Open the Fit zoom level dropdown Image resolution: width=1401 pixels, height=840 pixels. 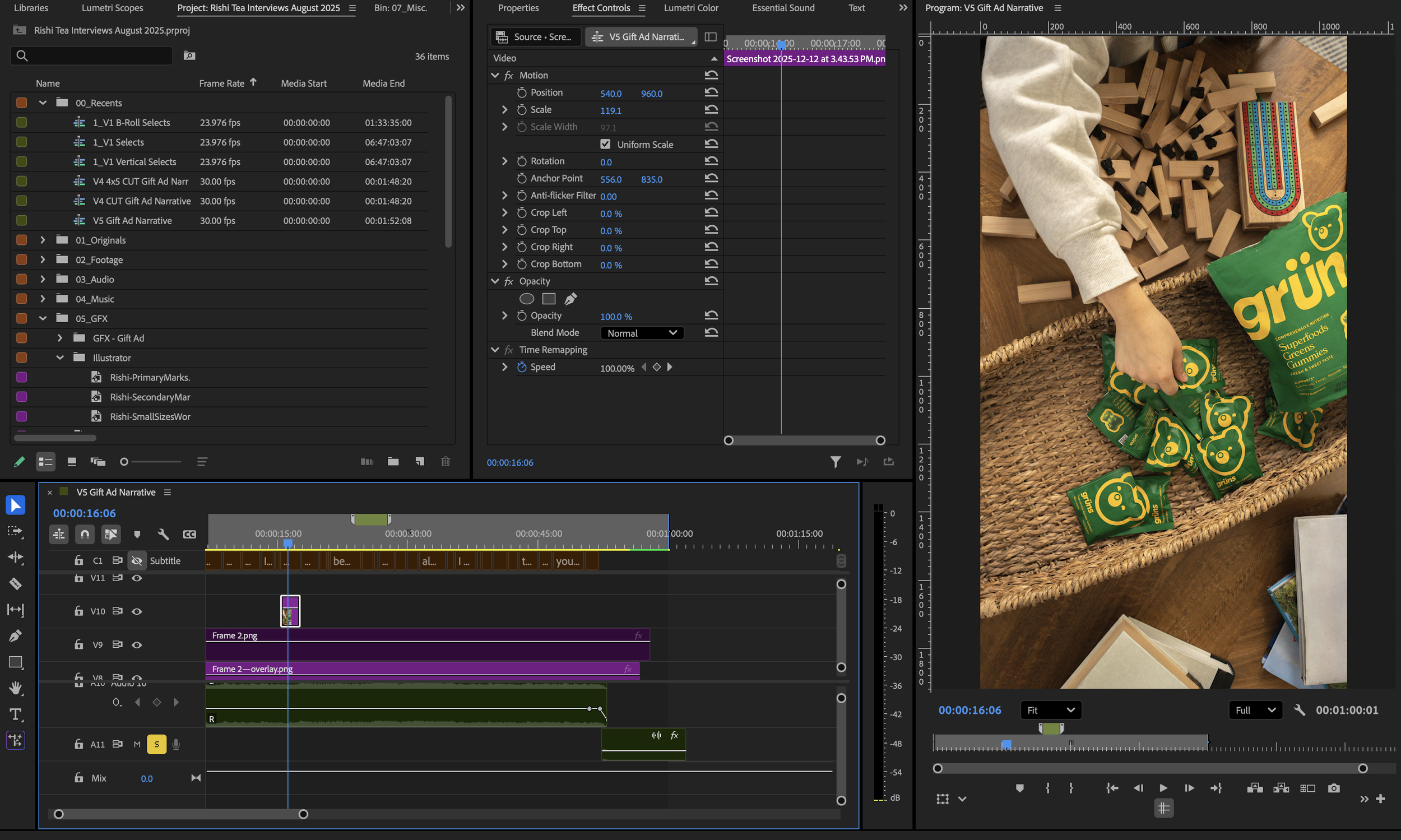click(1050, 710)
